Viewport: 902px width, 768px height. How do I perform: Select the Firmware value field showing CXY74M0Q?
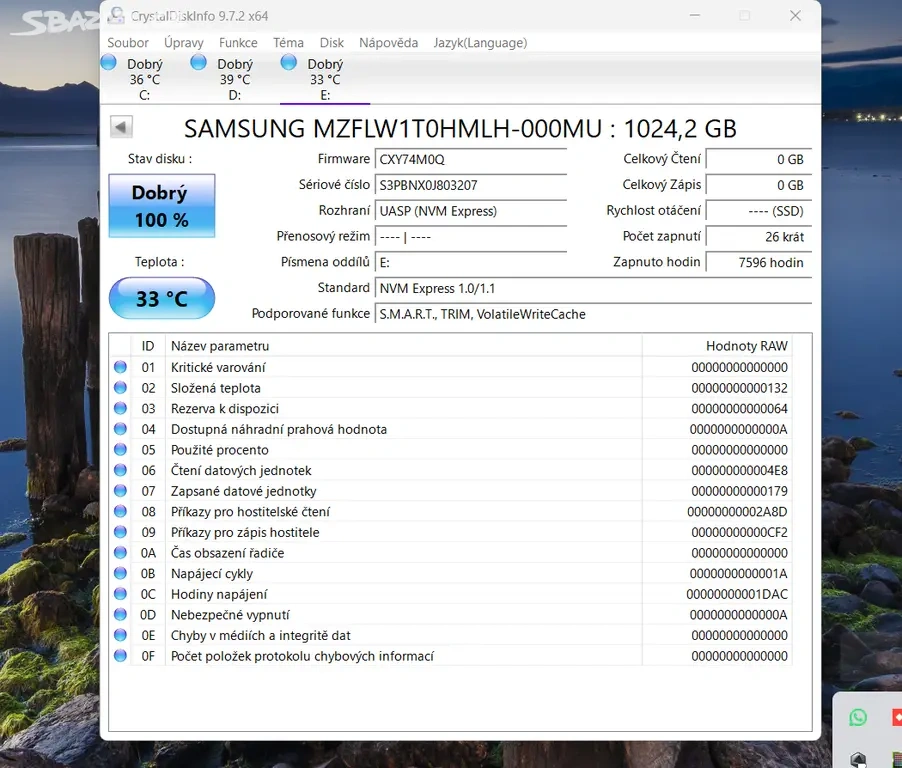click(470, 159)
